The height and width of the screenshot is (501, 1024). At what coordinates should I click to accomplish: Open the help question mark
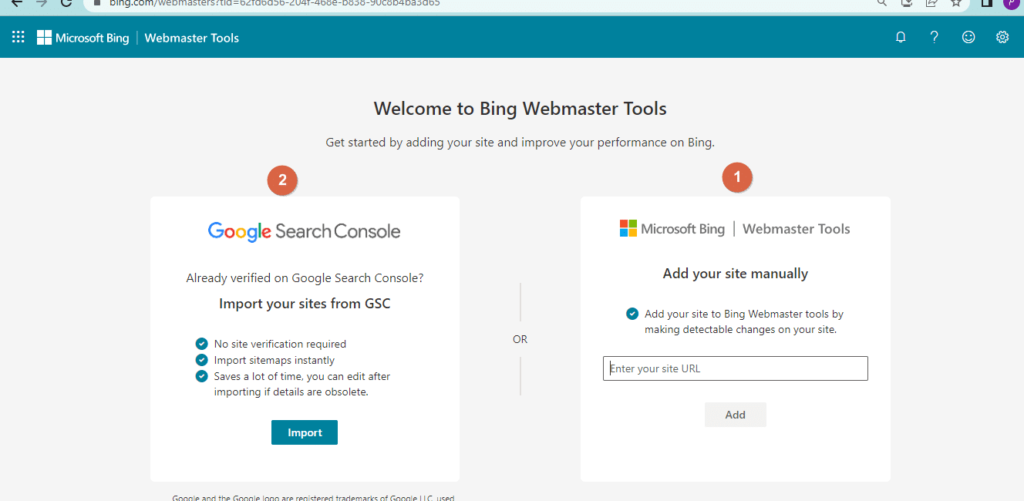click(934, 38)
